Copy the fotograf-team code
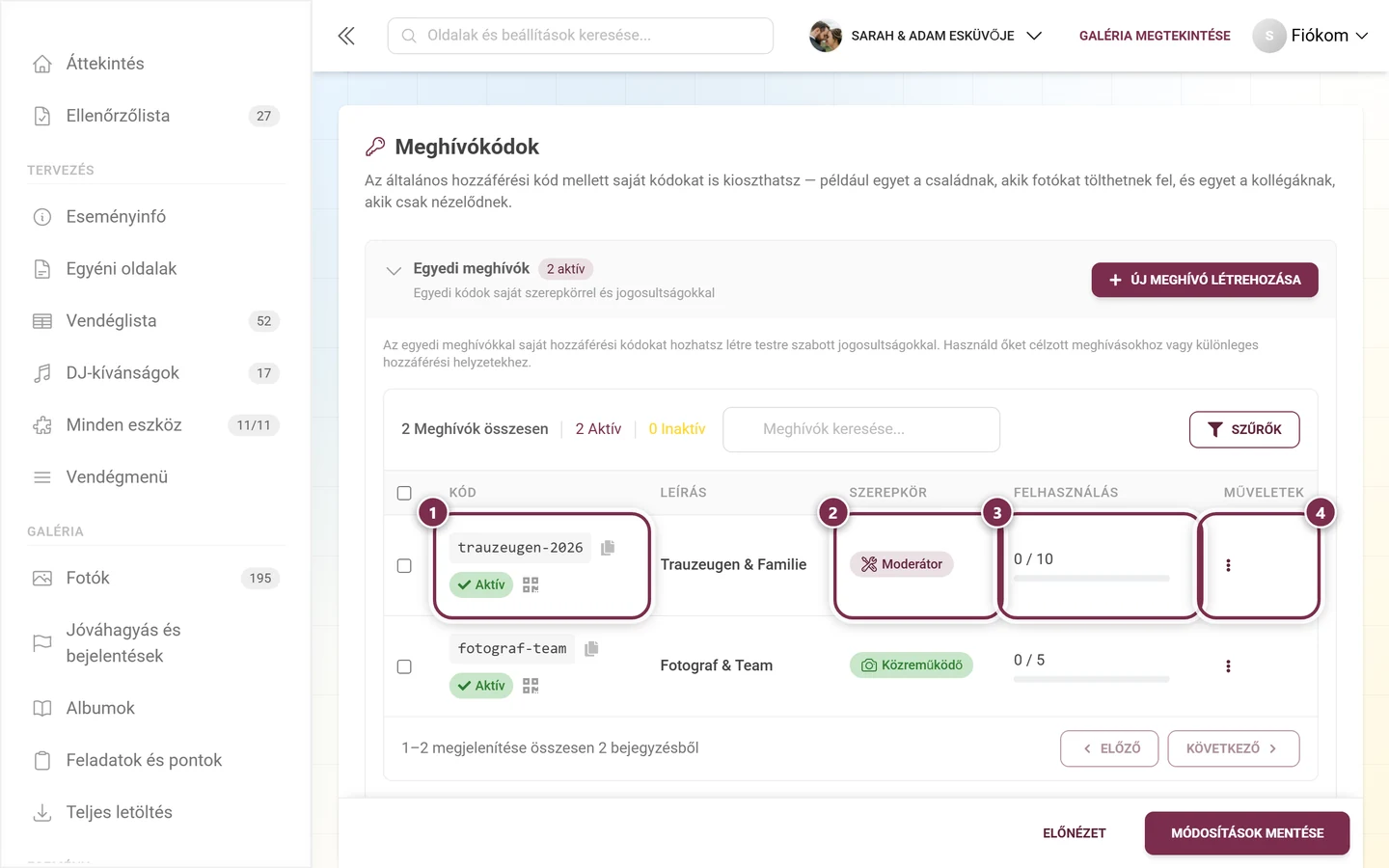The image size is (1389, 868). 591,649
